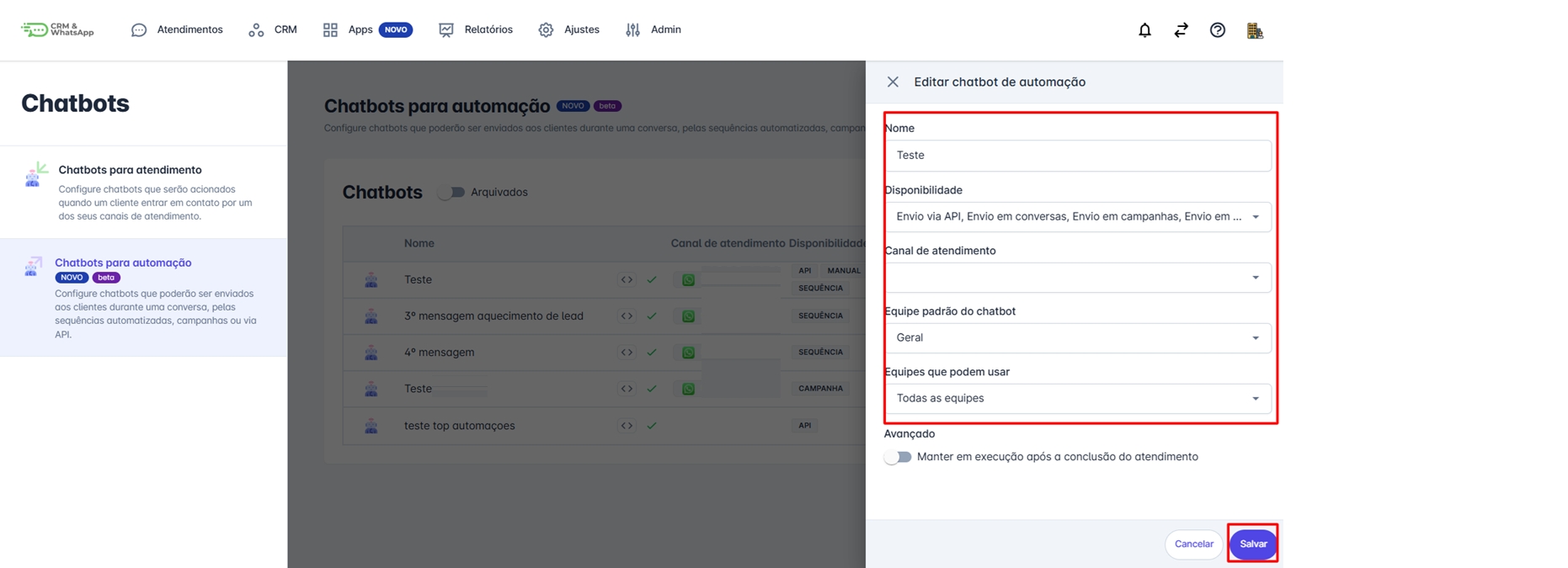Click the Salvar button
The height and width of the screenshot is (568, 1568).
[1253, 544]
